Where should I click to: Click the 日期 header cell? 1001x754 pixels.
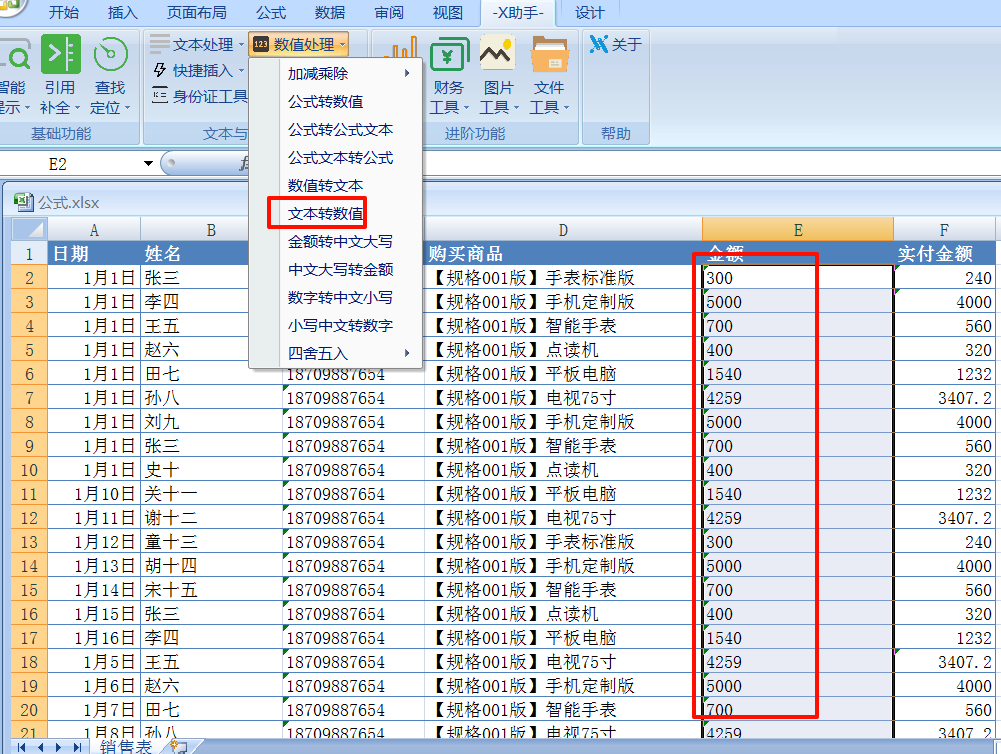pyautogui.click(x=94, y=253)
